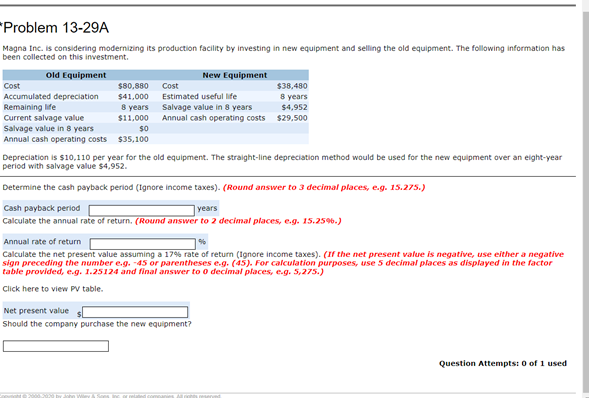Select the 'New Equipment' table header
Image resolution: width=589 pixels, height=398 pixels.
click(x=235, y=75)
